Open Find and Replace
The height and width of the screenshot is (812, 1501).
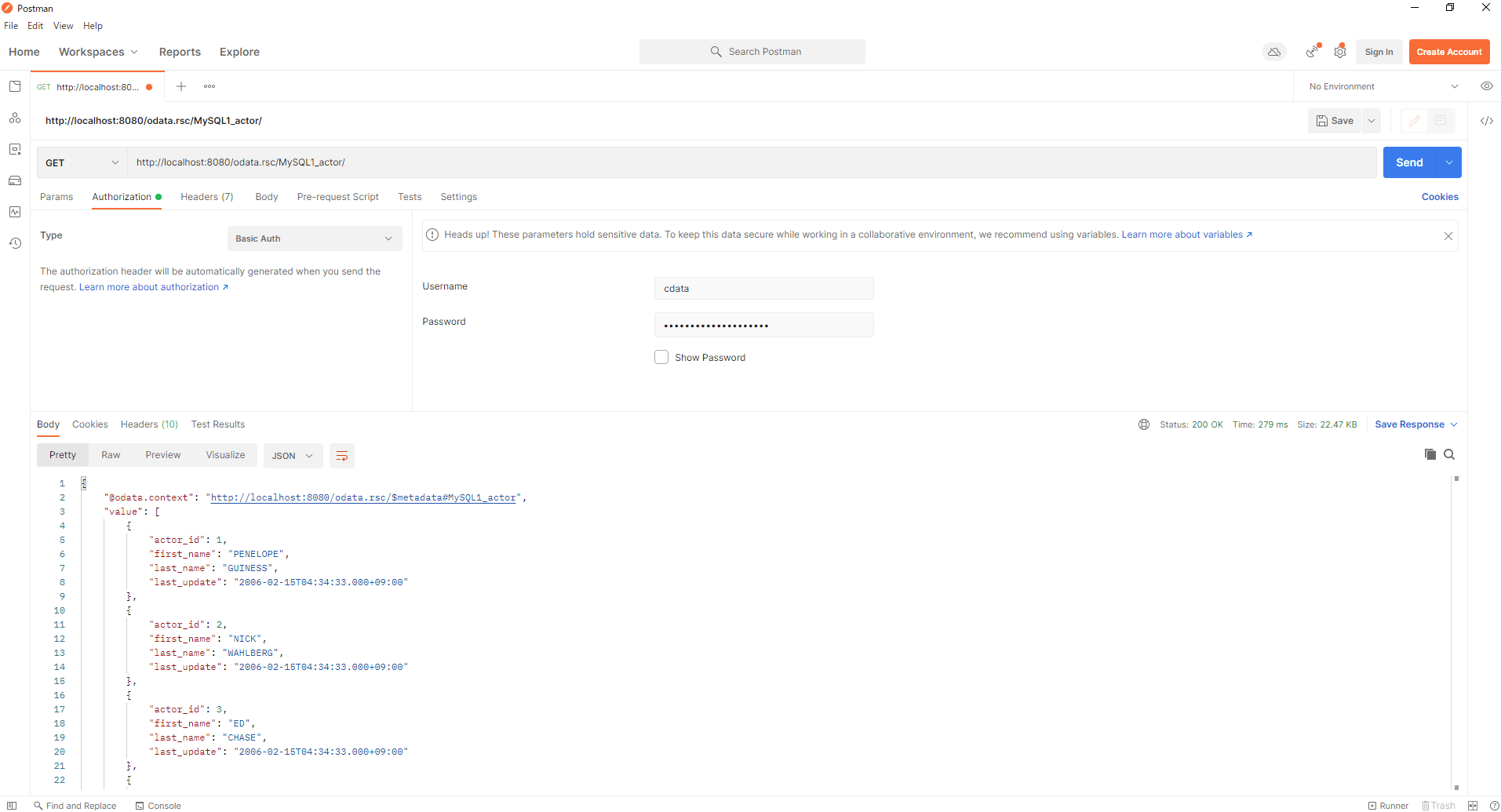coord(75,806)
